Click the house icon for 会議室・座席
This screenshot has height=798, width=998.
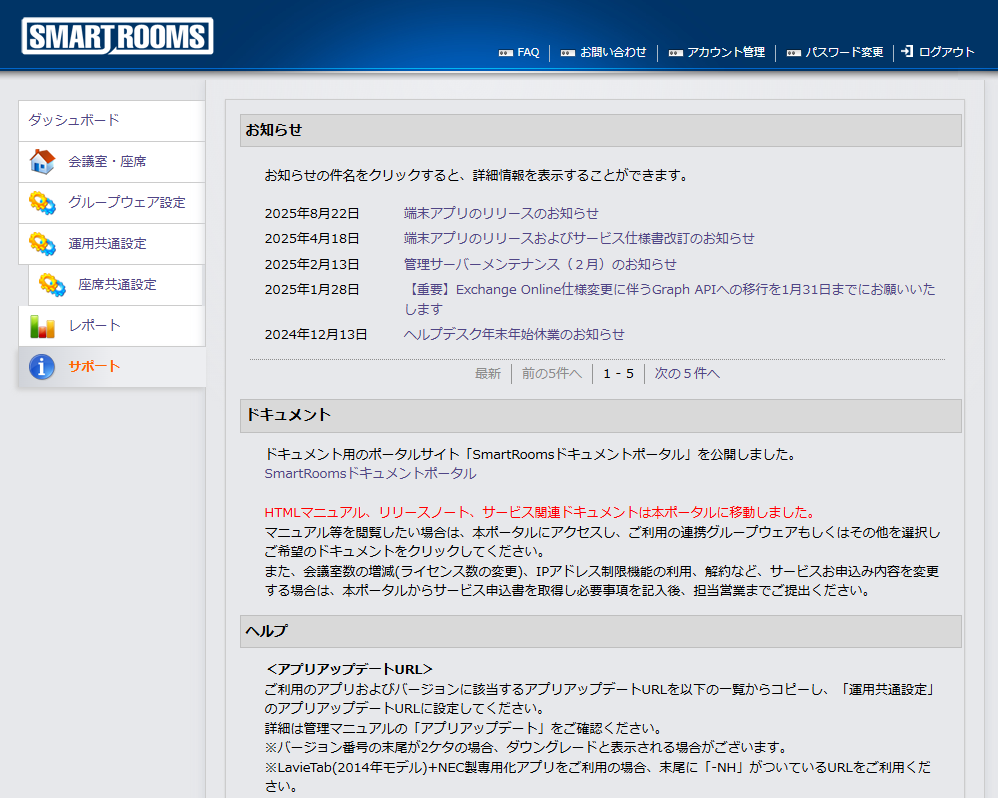point(42,162)
